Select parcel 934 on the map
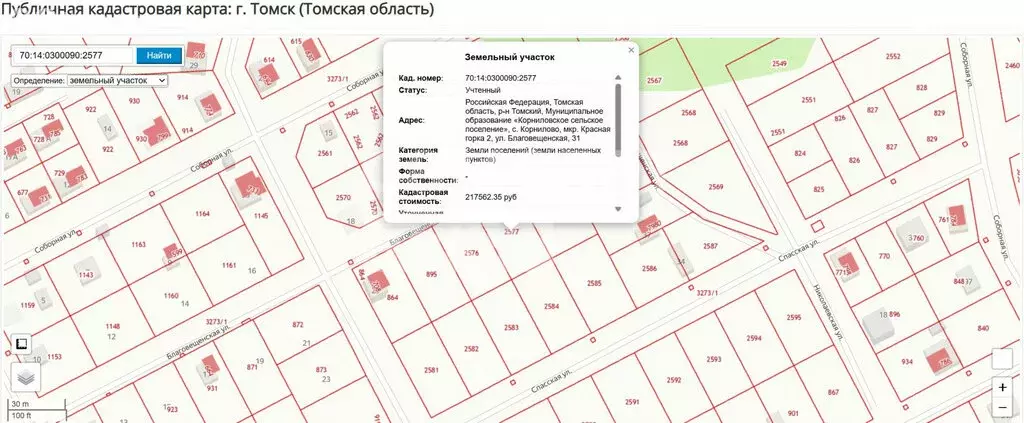 point(906,362)
